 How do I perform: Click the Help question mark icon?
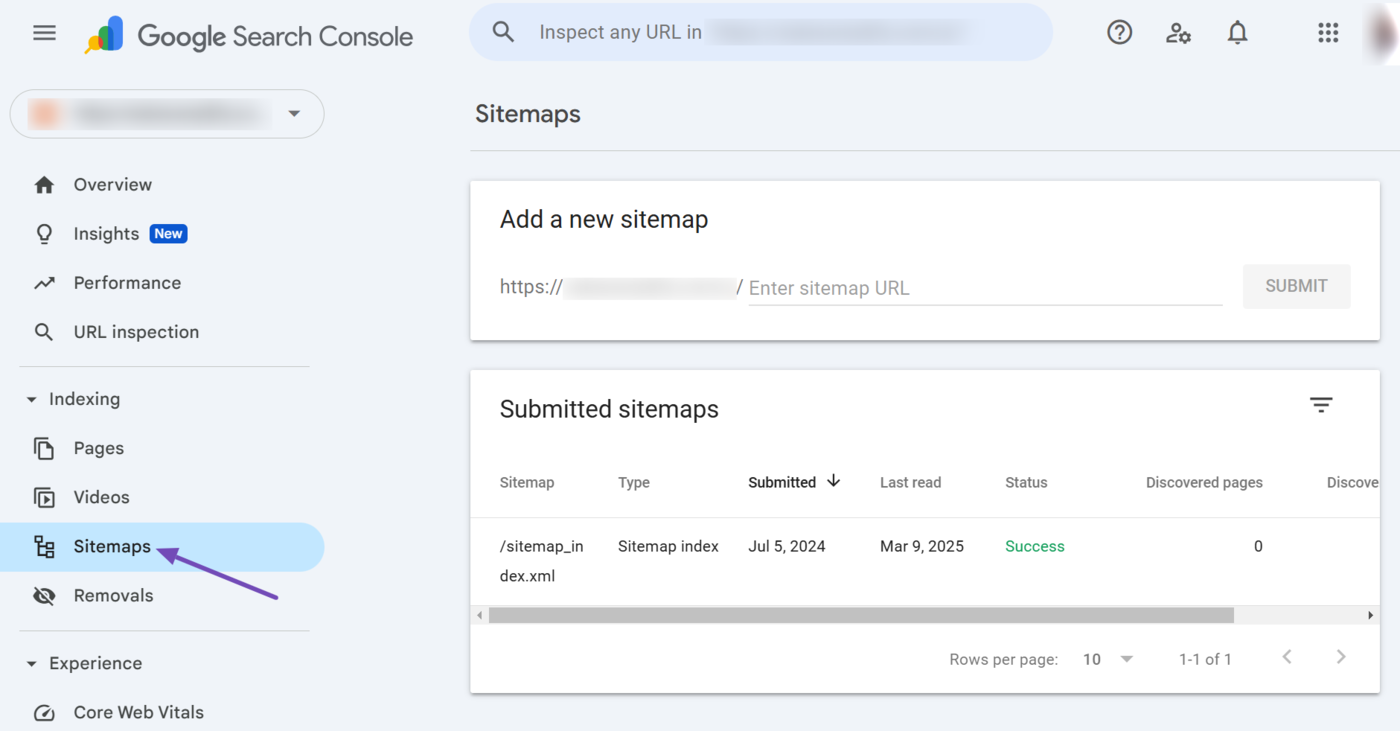pos(1119,33)
